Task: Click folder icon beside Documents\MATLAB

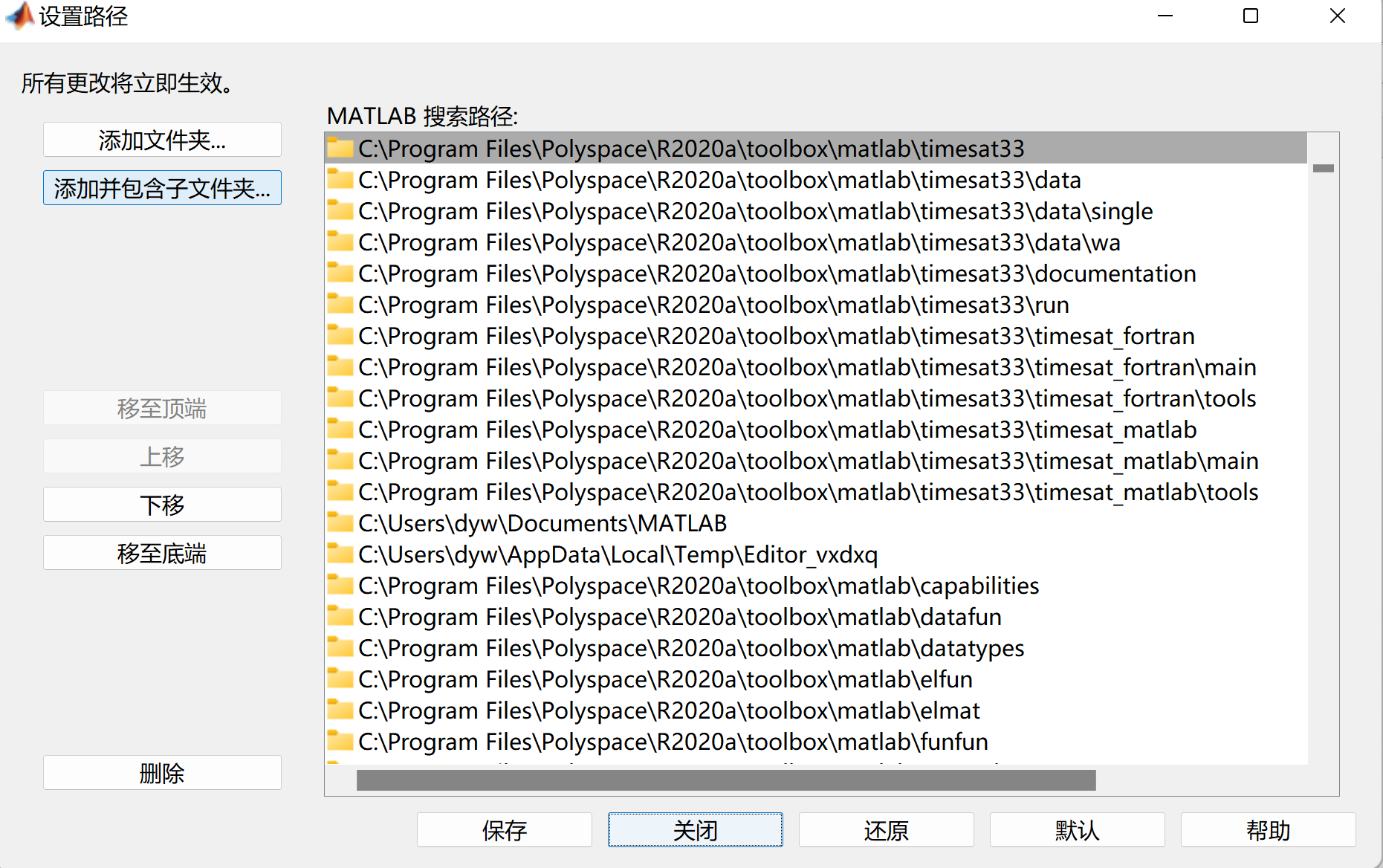Action: (340, 522)
